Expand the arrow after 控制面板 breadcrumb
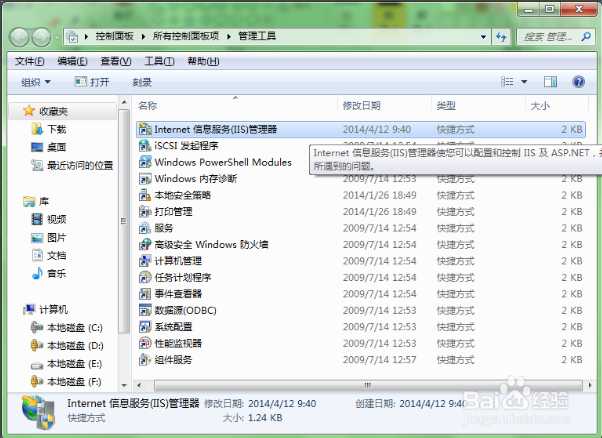This screenshot has width=602, height=438. click(143, 36)
